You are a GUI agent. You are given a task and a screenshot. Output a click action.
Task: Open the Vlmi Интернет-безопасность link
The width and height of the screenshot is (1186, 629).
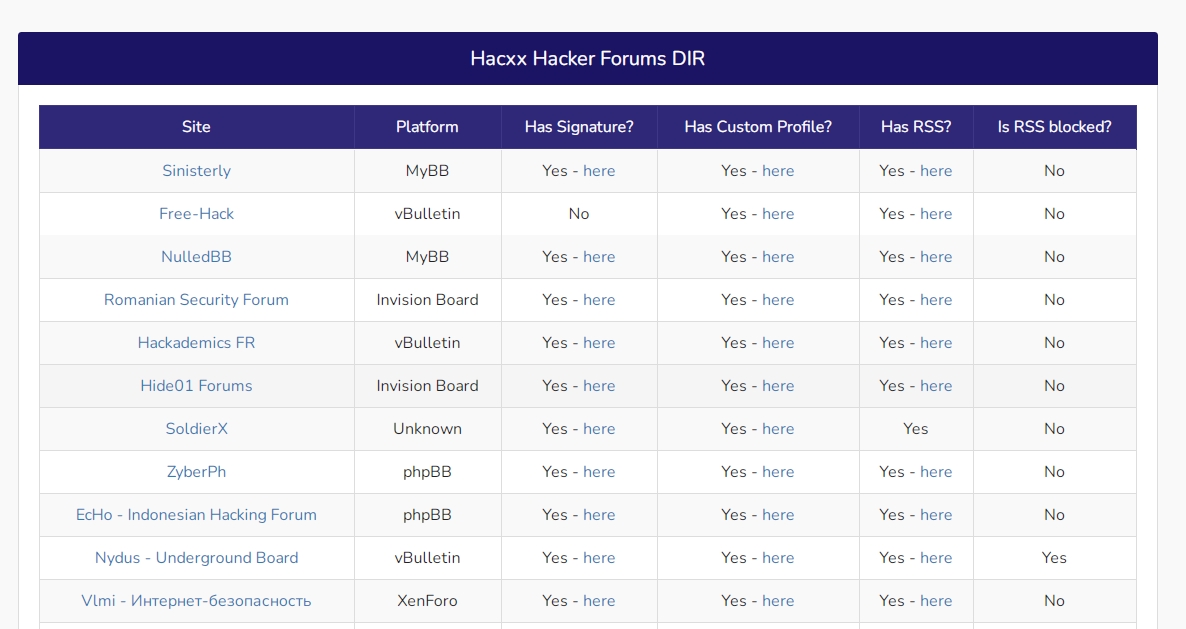click(196, 601)
